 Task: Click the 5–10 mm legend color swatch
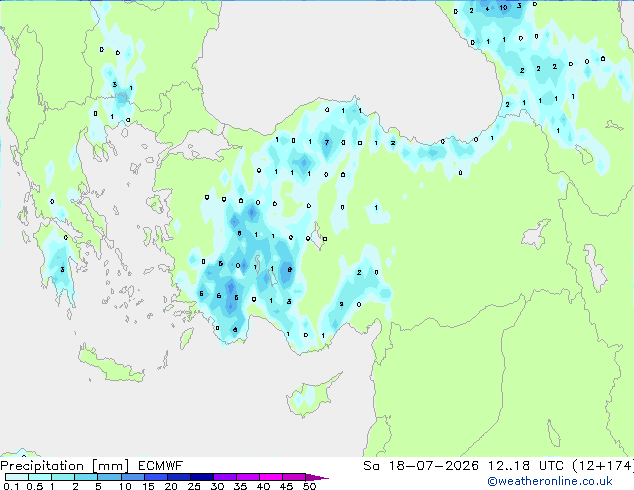pos(109,477)
